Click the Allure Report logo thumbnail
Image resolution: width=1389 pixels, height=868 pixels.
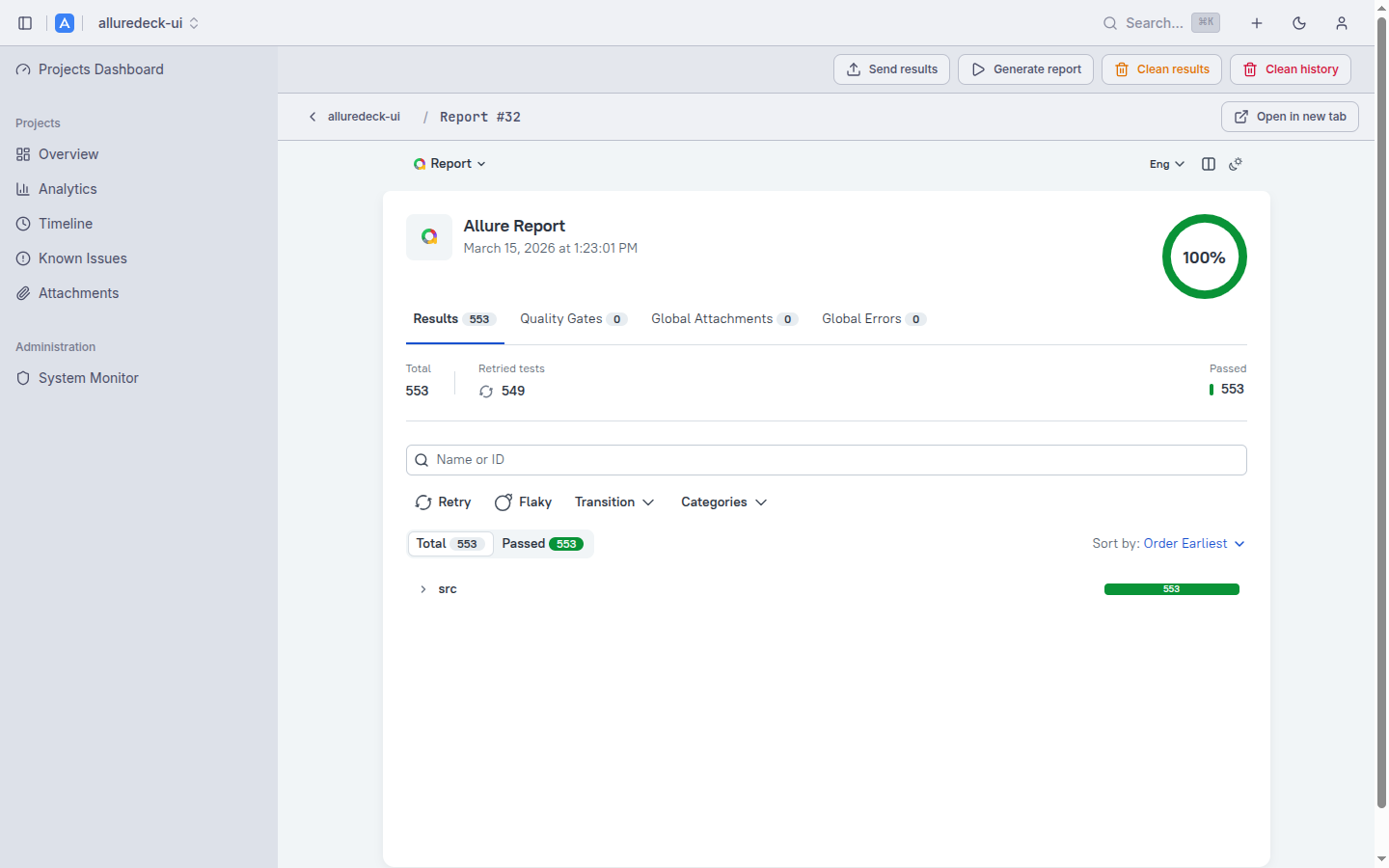tap(429, 237)
